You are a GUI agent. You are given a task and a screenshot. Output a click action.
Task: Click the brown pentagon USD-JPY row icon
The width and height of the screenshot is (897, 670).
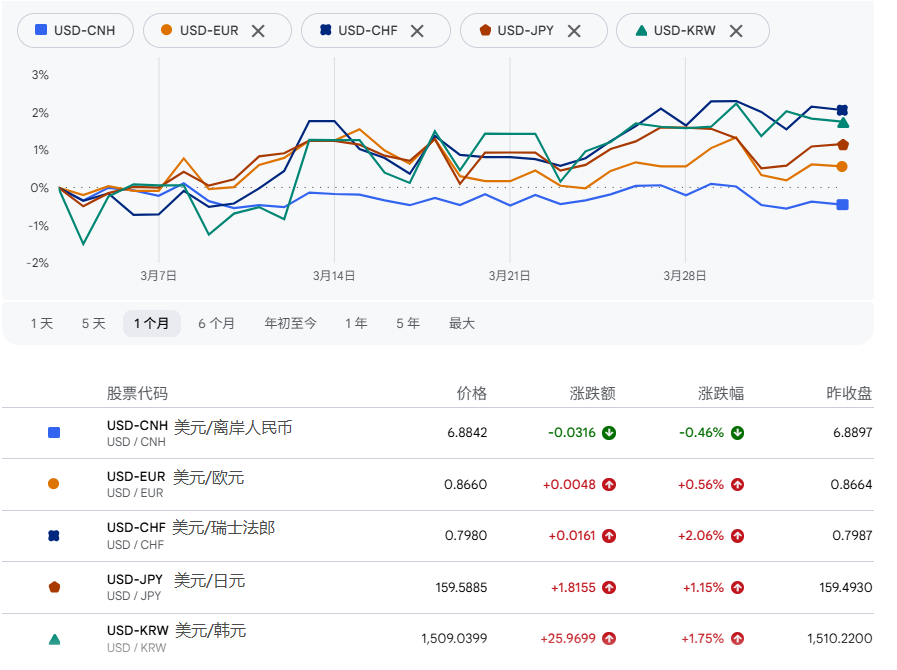pyautogui.click(x=54, y=588)
